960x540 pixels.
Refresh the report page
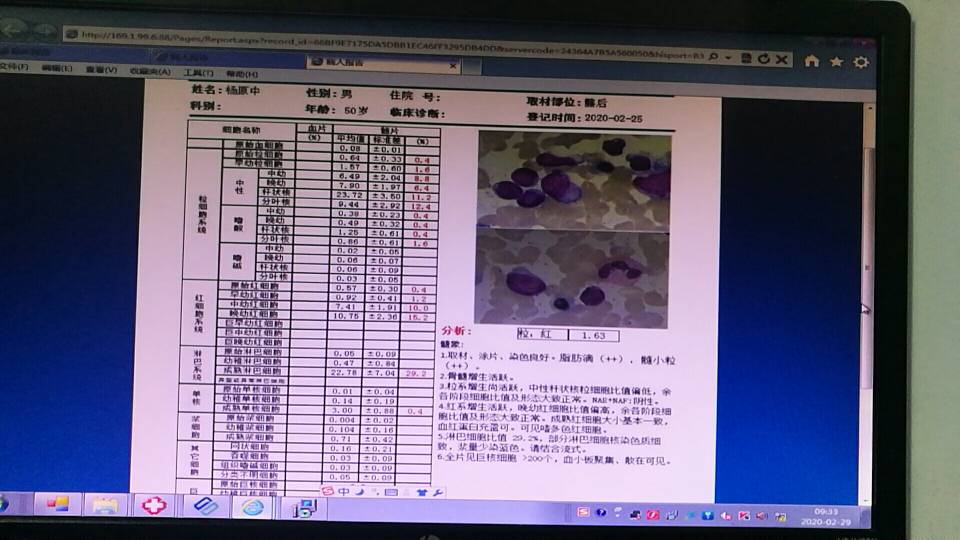pyautogui.click(x=763, y=59)
